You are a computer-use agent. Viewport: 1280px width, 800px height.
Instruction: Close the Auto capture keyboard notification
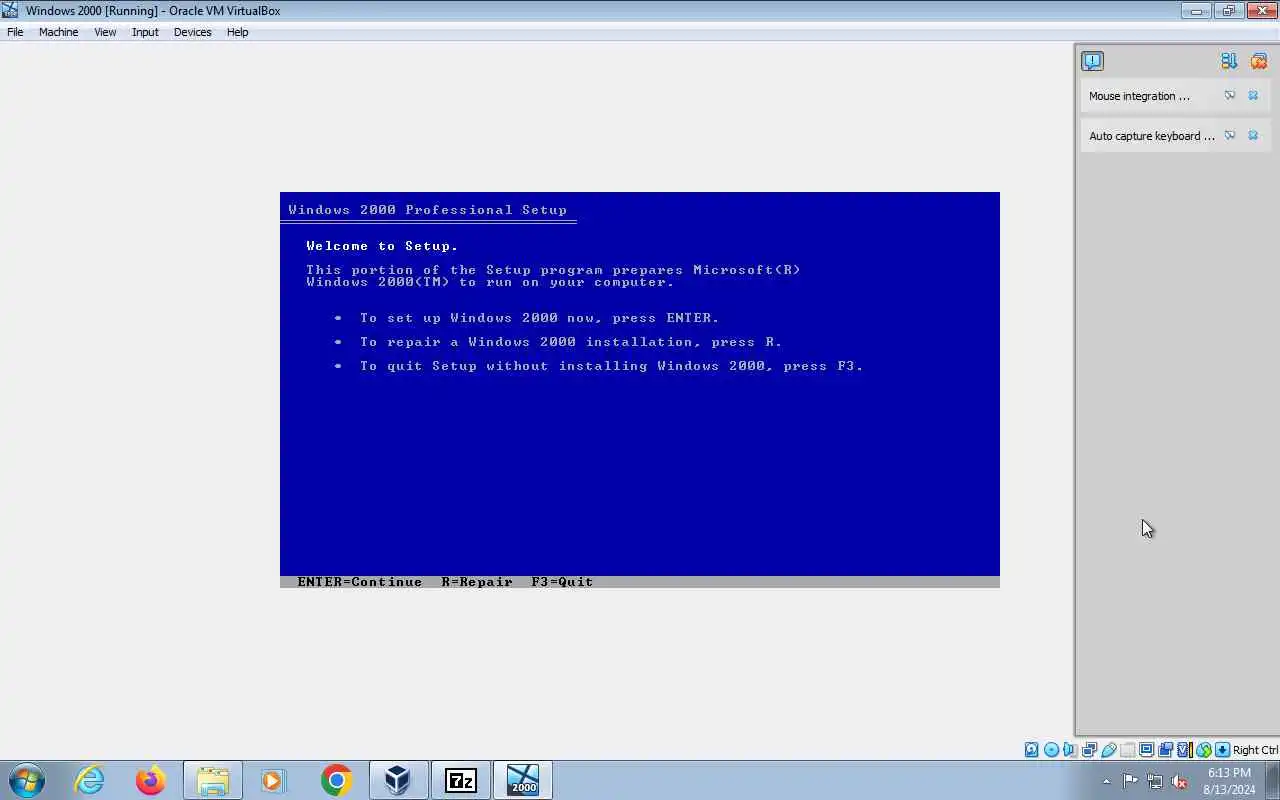pyautogui.click(x=1253, y=136)
